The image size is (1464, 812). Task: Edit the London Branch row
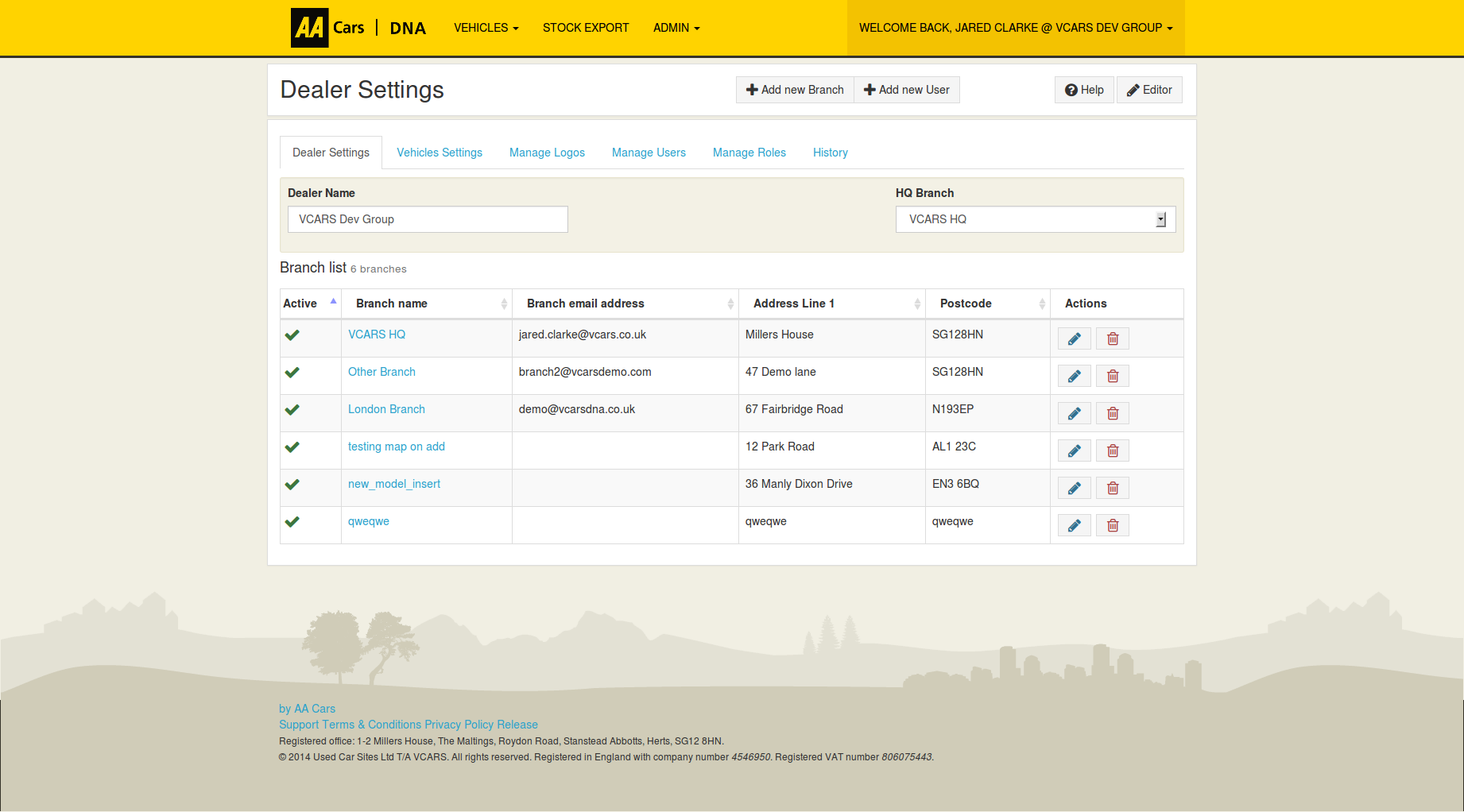tap(1074, 412)
